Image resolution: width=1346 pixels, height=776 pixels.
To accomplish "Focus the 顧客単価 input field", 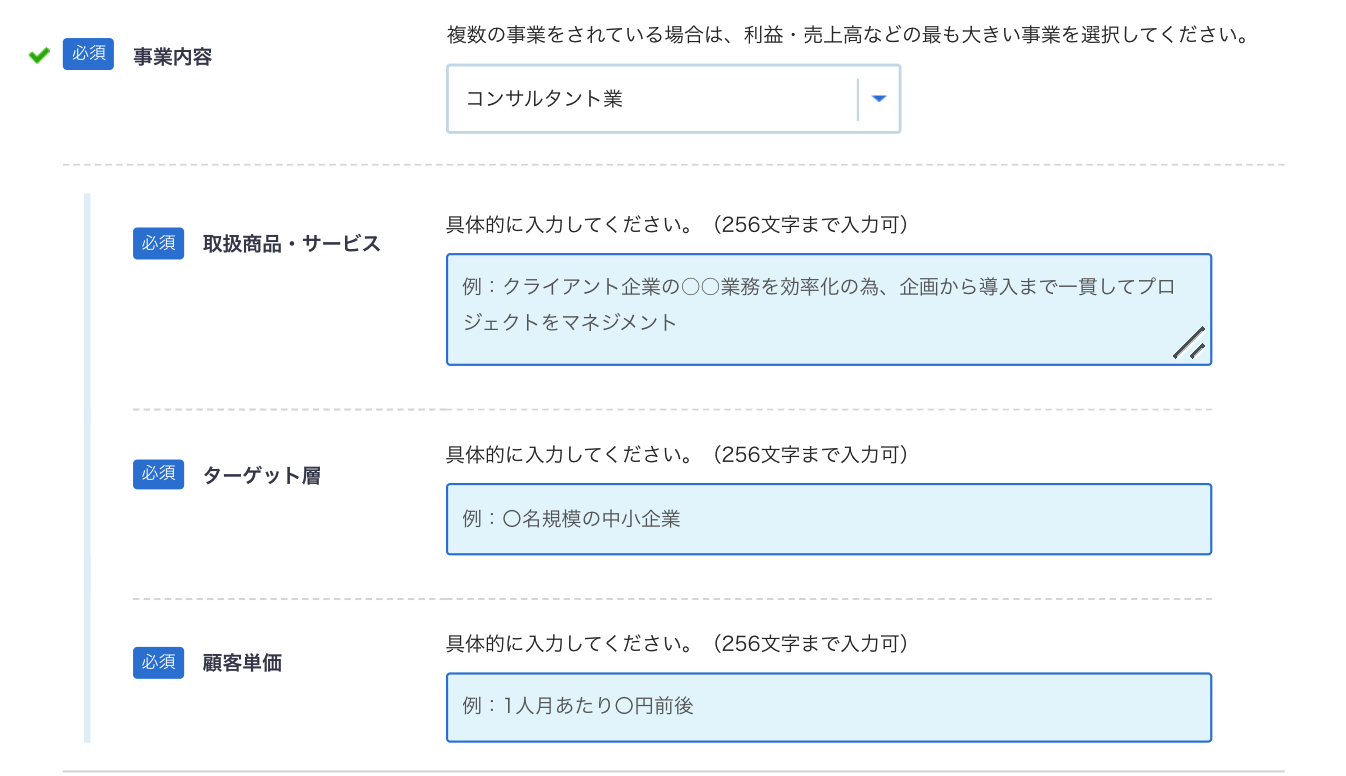I will [x=828, y=707].
